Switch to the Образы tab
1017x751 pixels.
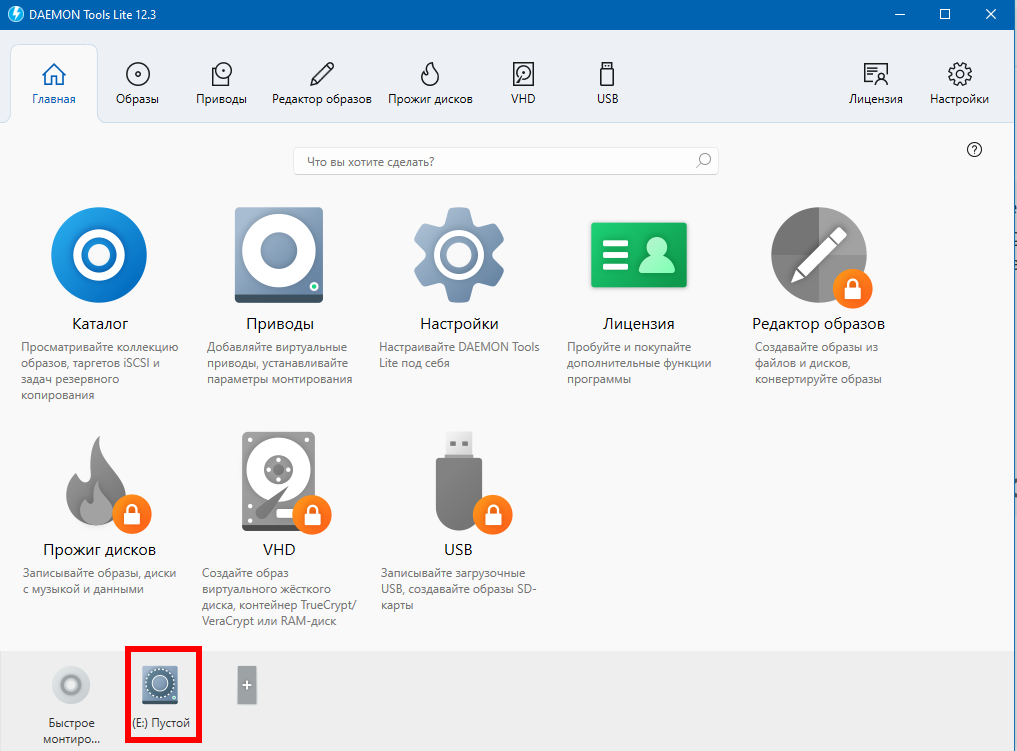(138, 84)
